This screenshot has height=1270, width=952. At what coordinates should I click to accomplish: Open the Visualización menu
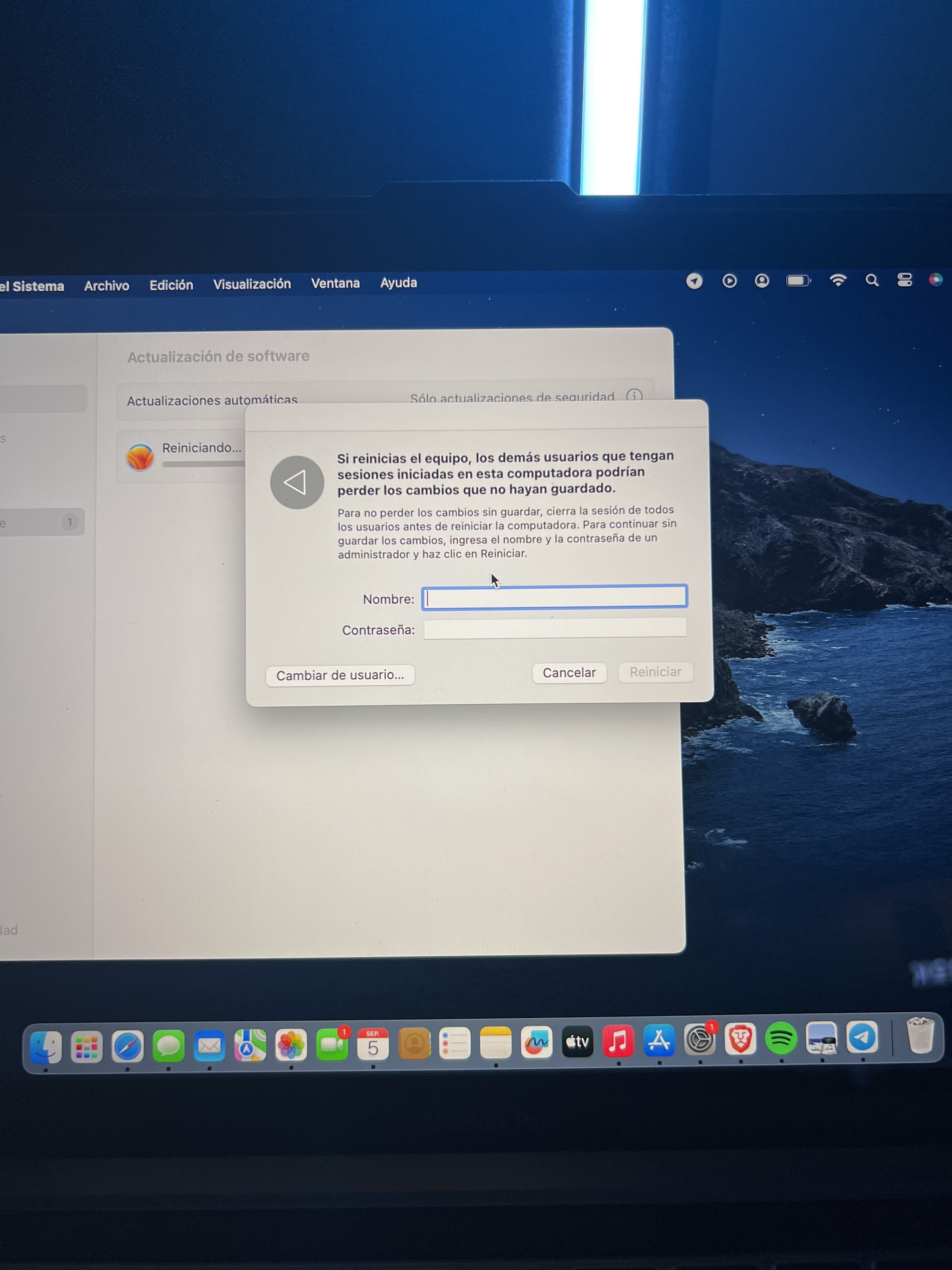(252, 284)
